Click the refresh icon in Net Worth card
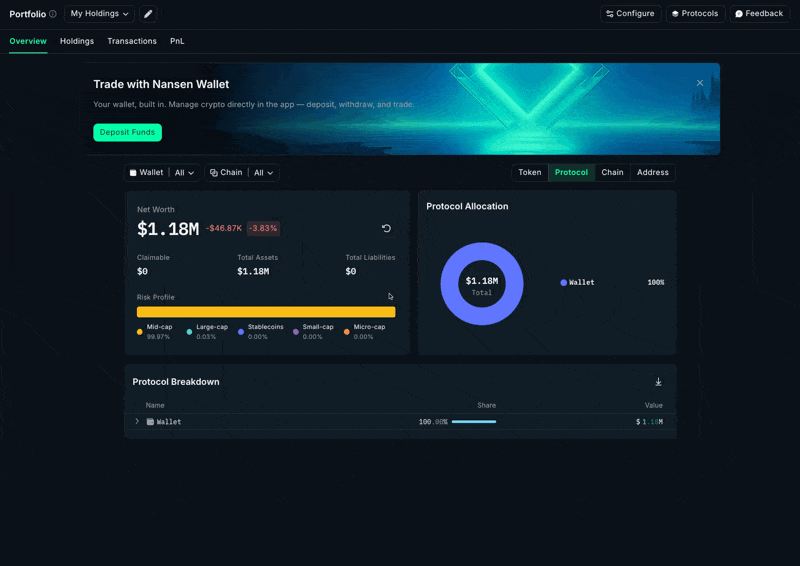 [x=386, y=228]
